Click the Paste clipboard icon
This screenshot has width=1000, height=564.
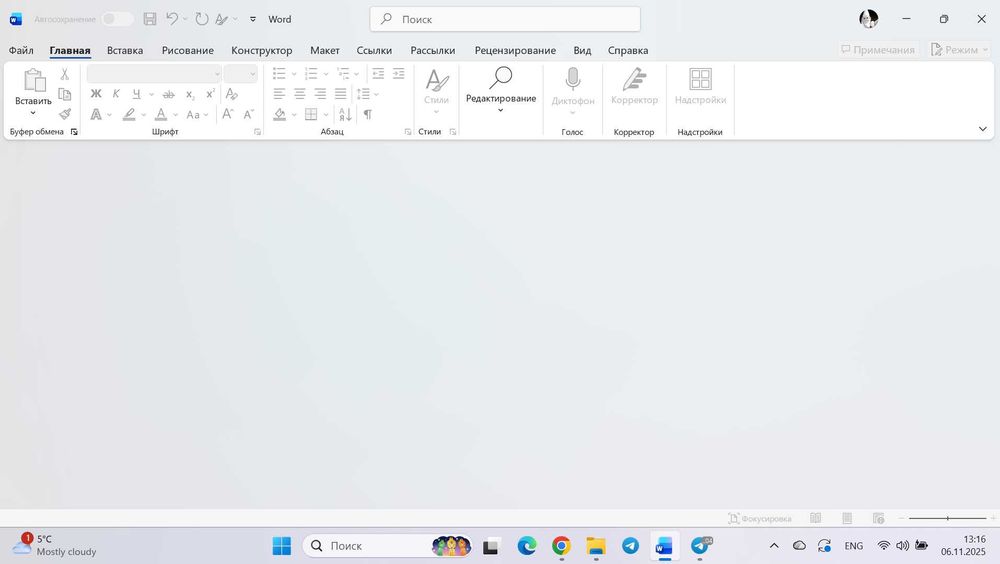[x=34, y=80]
